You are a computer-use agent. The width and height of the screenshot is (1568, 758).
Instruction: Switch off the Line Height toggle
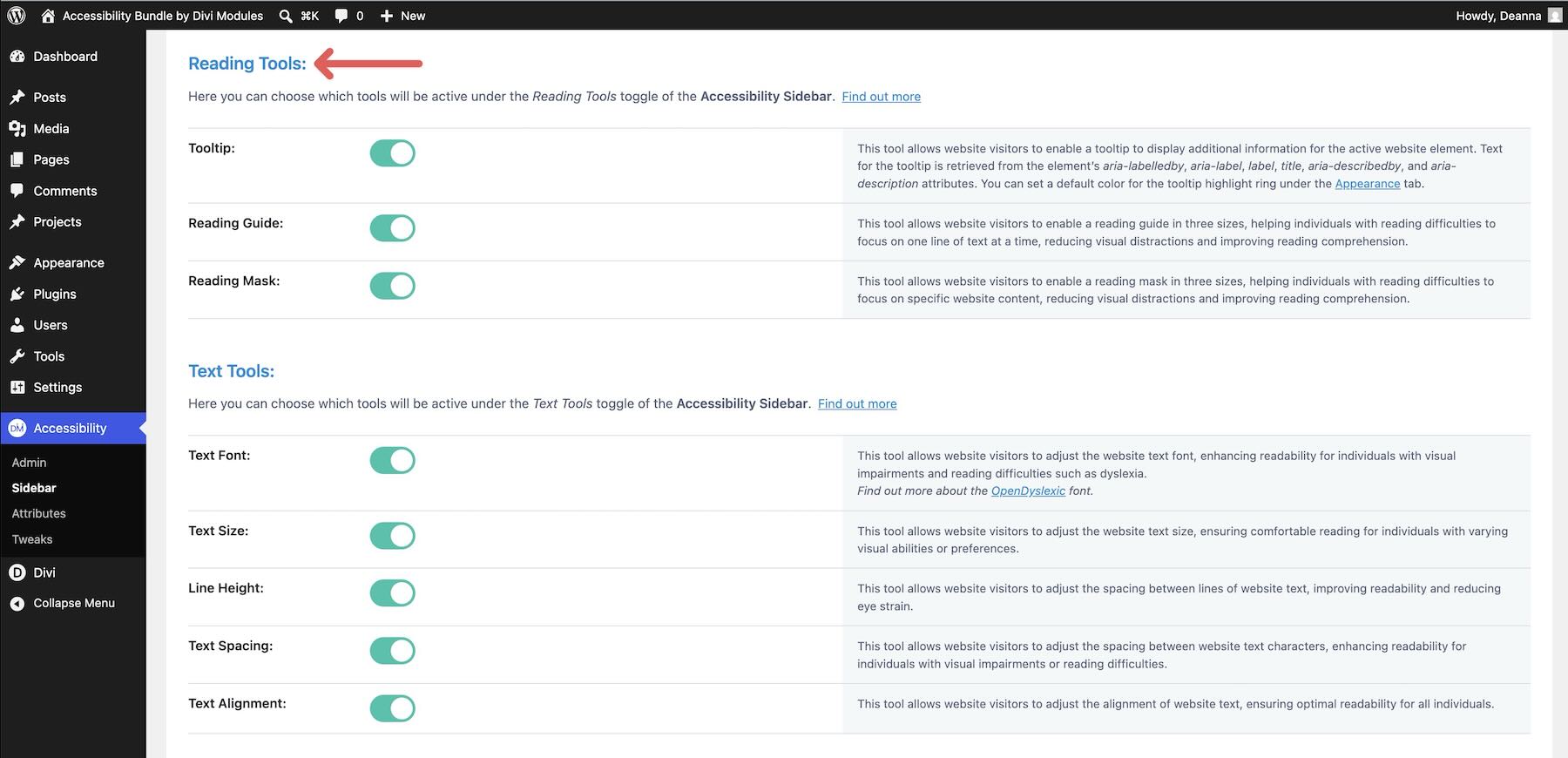tap(393, 593)
